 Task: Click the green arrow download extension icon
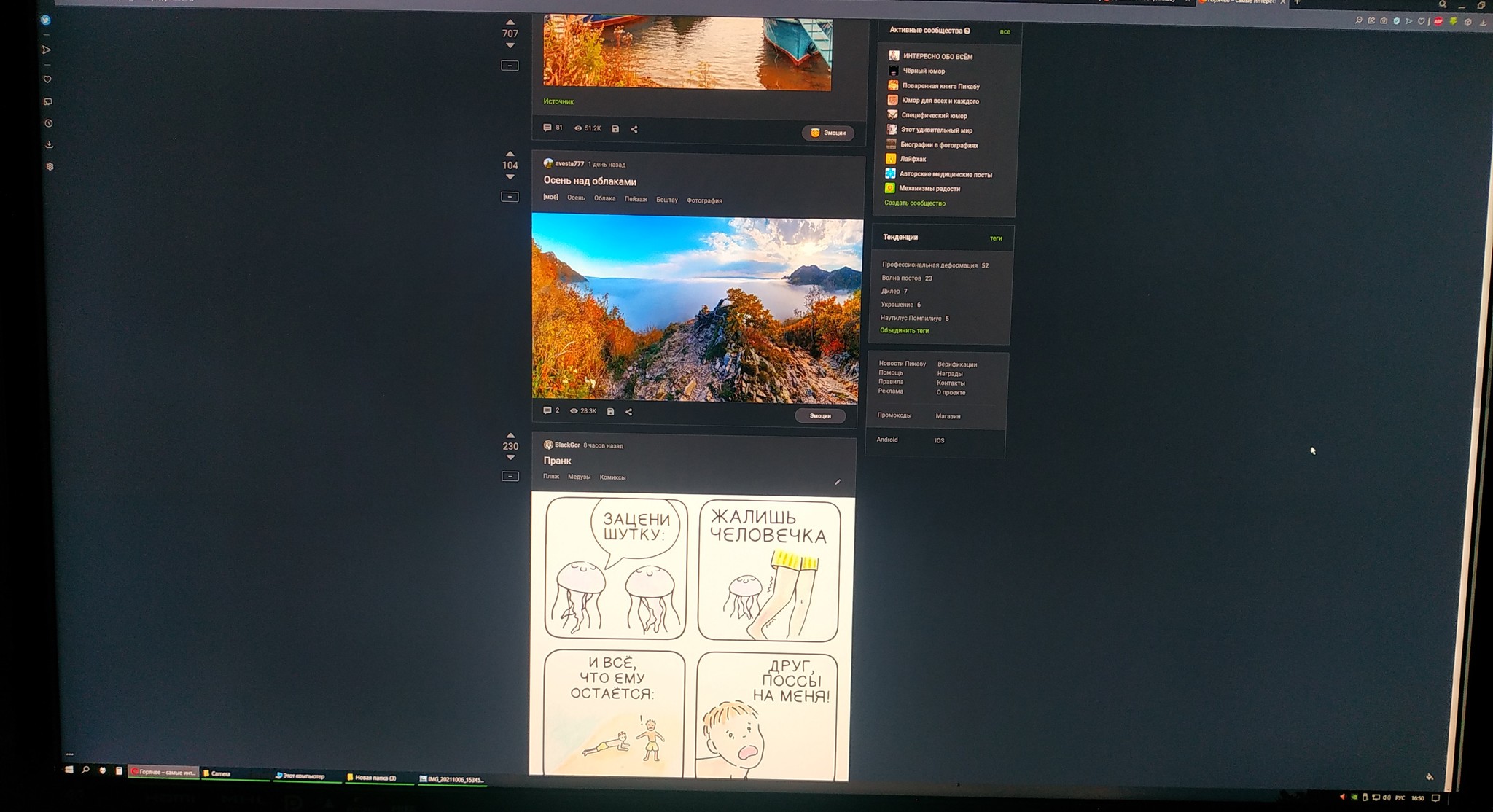click(x=1453, y=22)
